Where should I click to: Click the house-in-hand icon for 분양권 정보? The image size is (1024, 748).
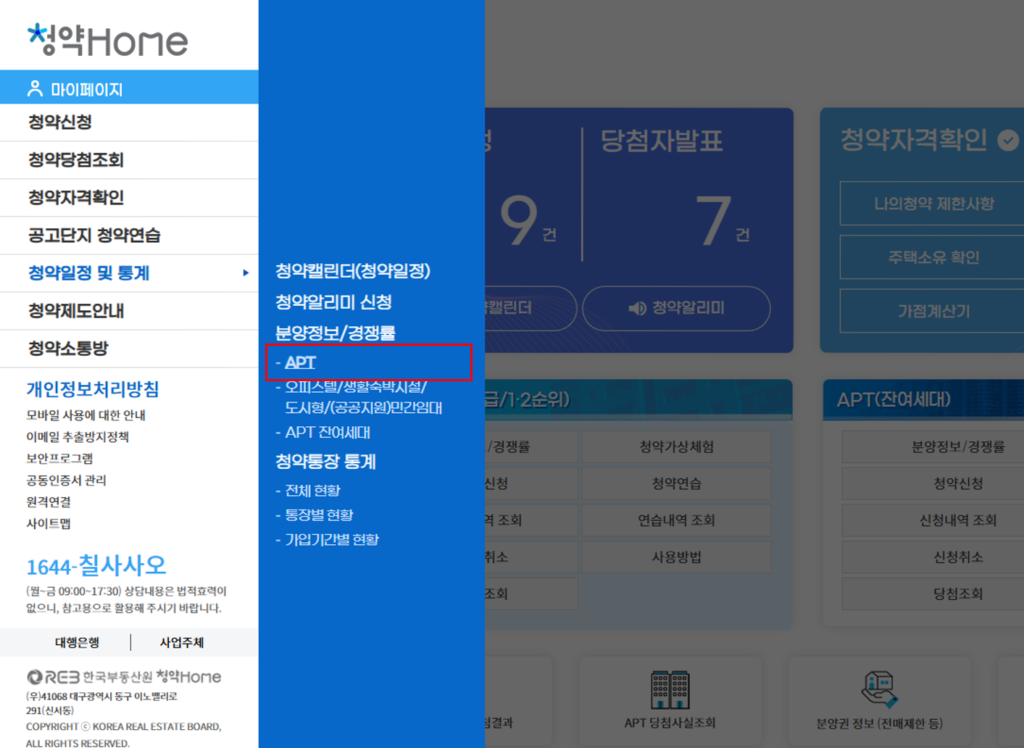[878, 690]
